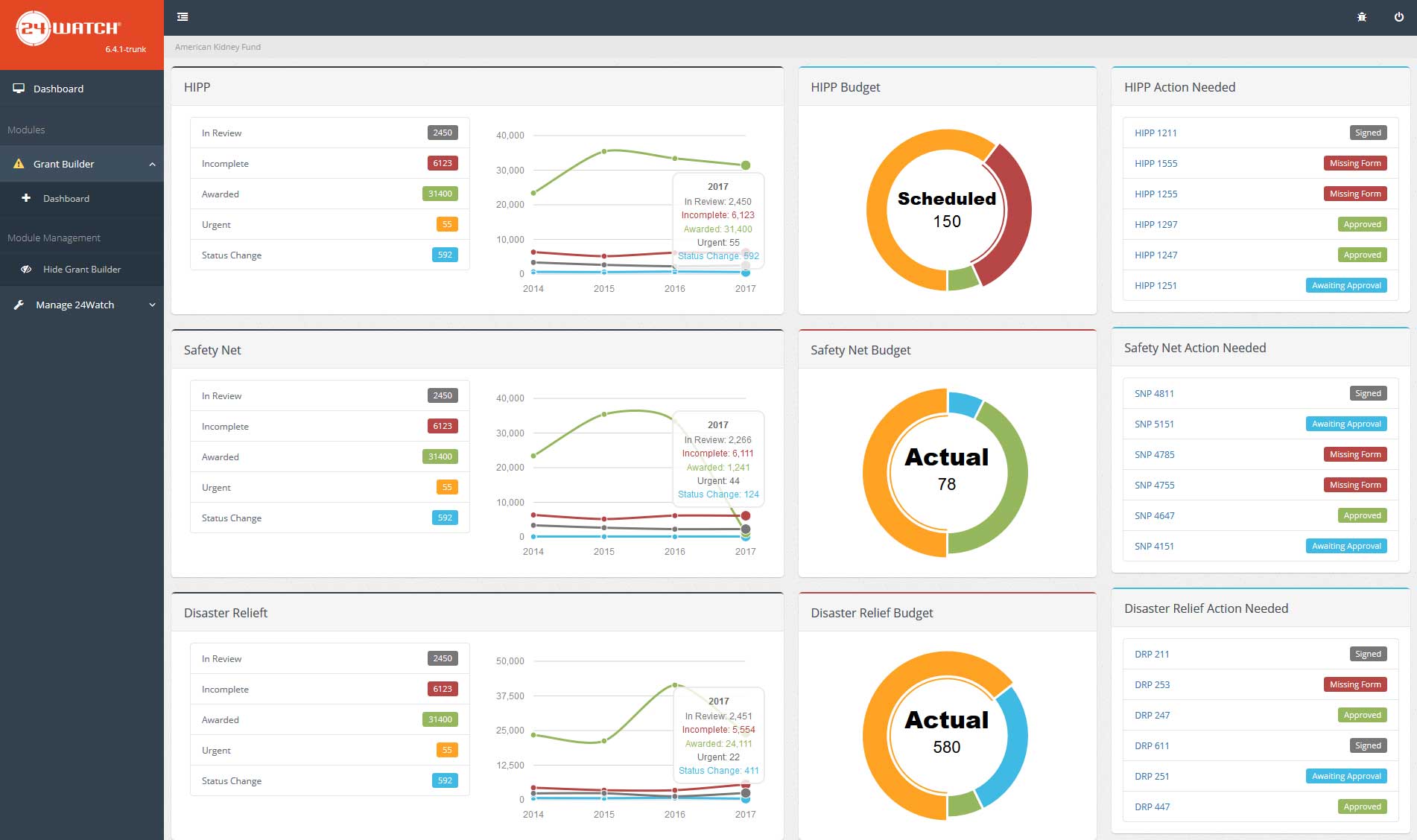Open the Dashboard submenu under Grant Builder
Screen dimensions: 1417x840
[66, 199]
